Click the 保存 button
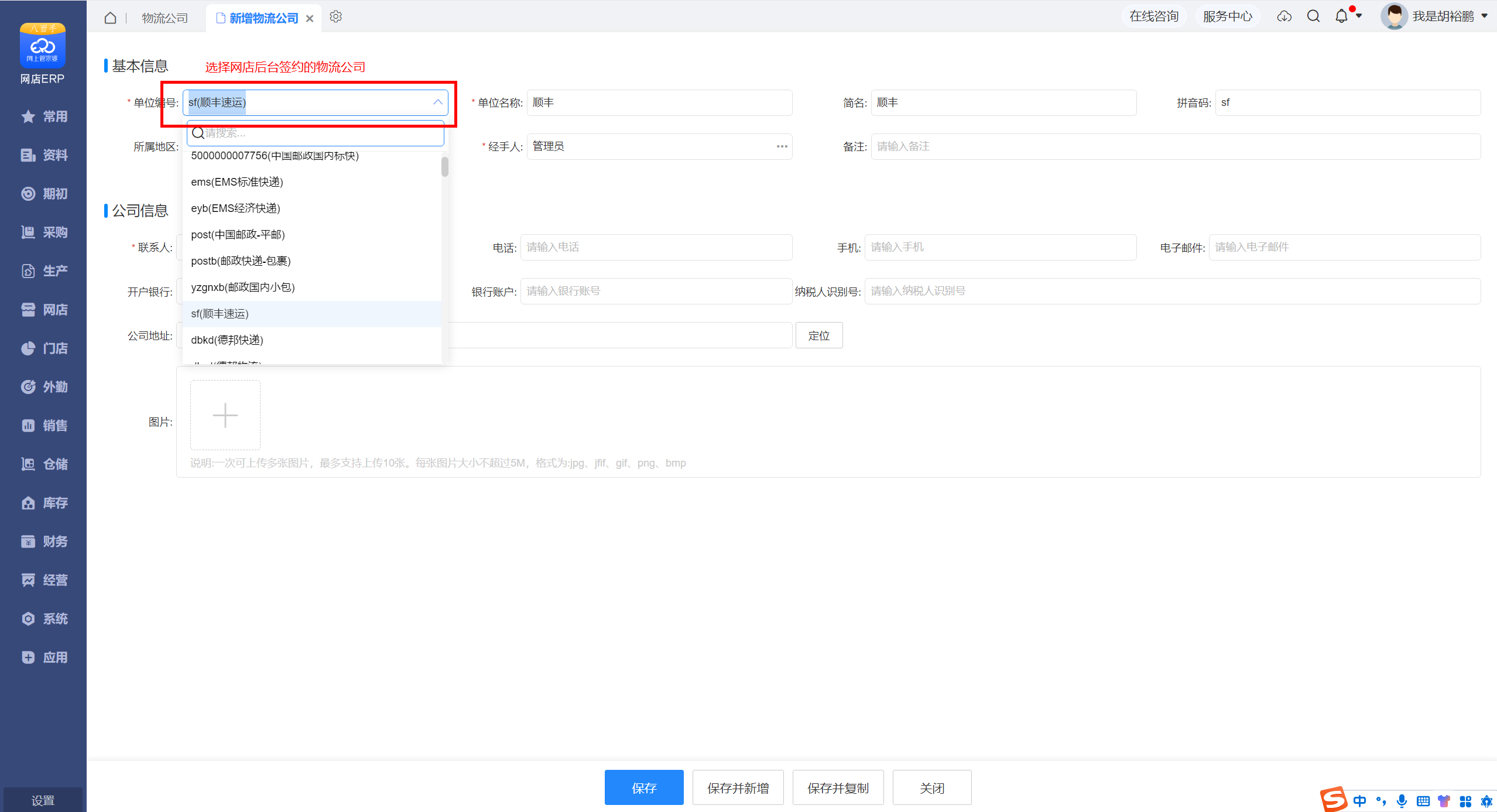 (644, 787)
